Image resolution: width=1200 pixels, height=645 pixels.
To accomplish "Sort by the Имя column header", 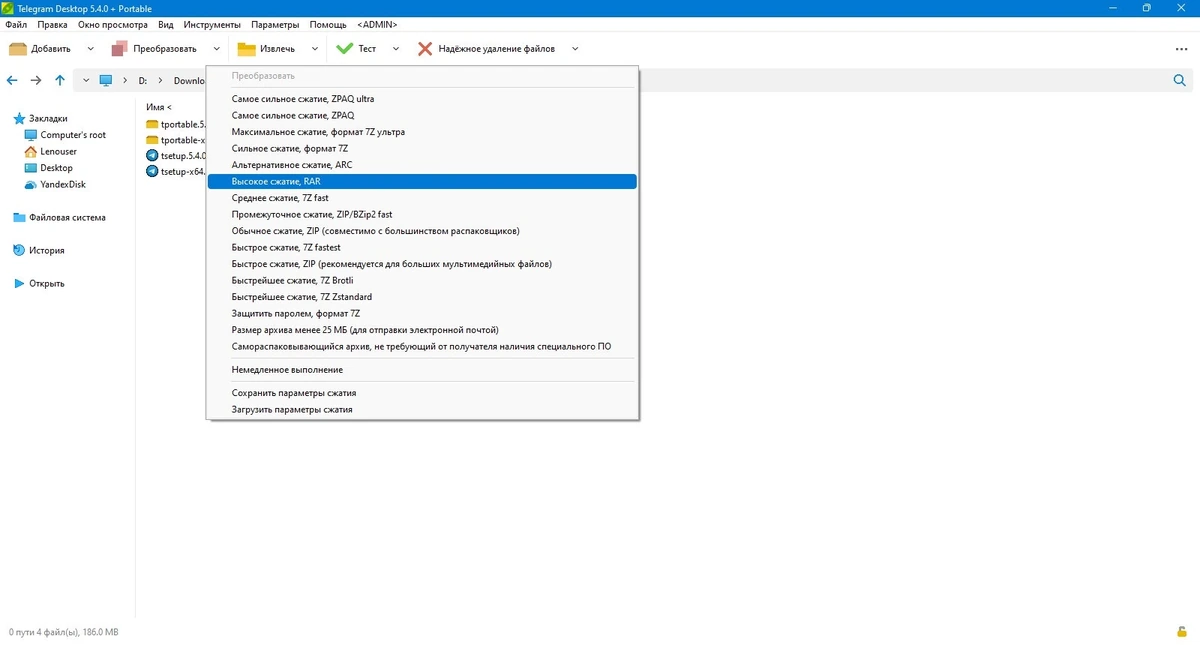I will click(x=158, y=107).
